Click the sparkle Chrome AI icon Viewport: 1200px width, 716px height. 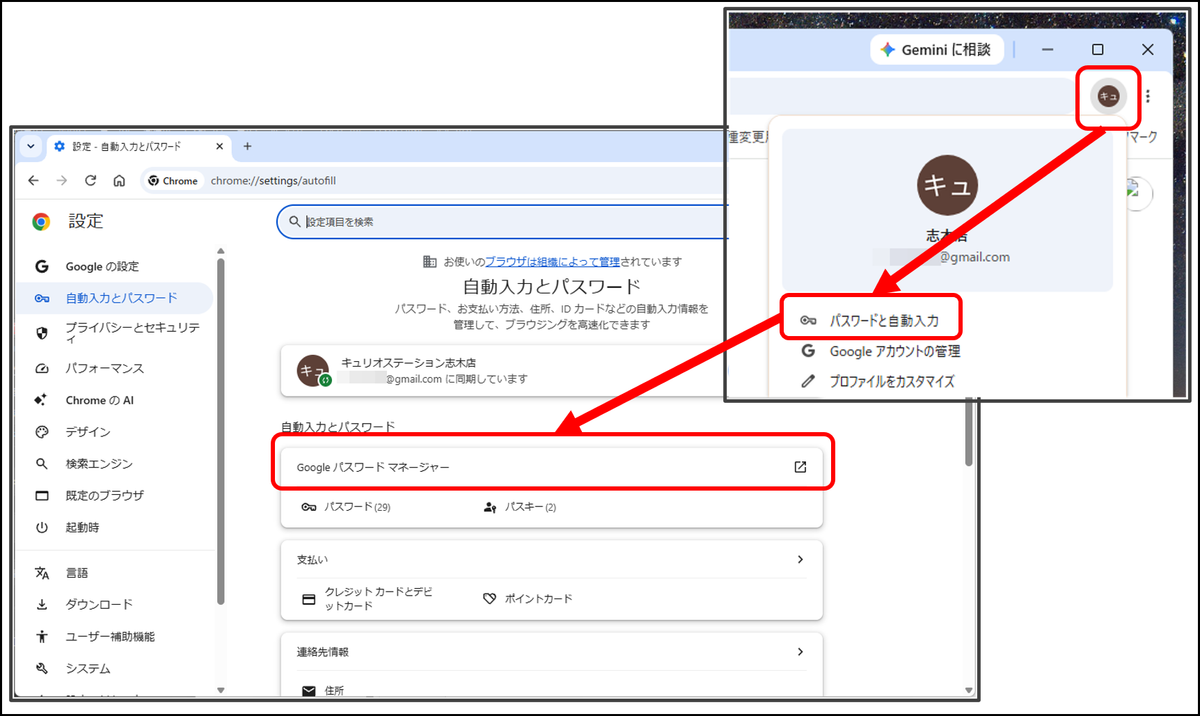(x=42, y=400)
